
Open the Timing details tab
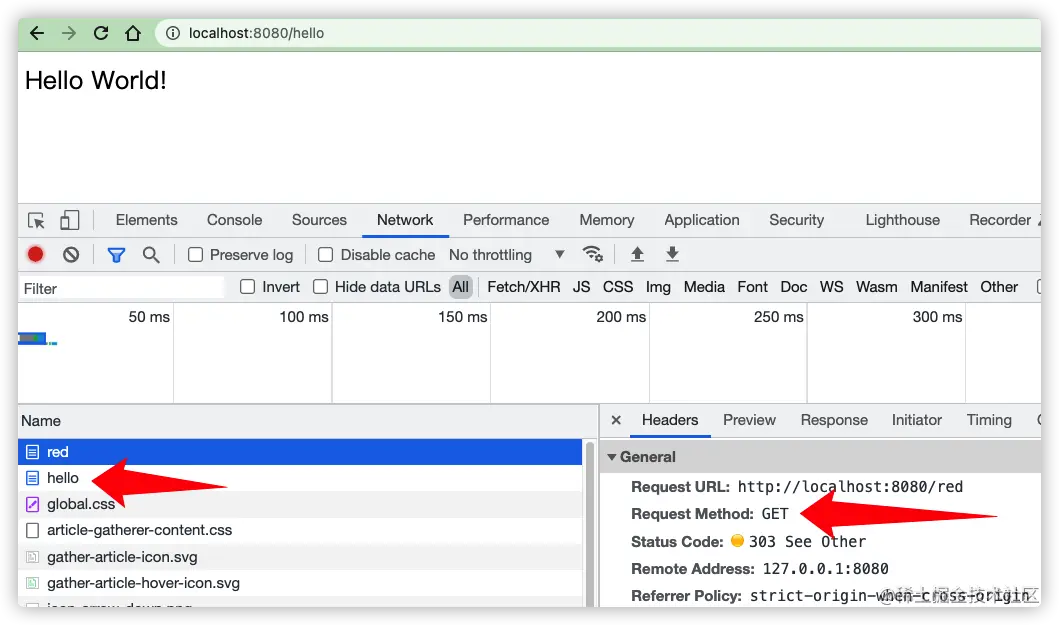[x=989, y=420]
